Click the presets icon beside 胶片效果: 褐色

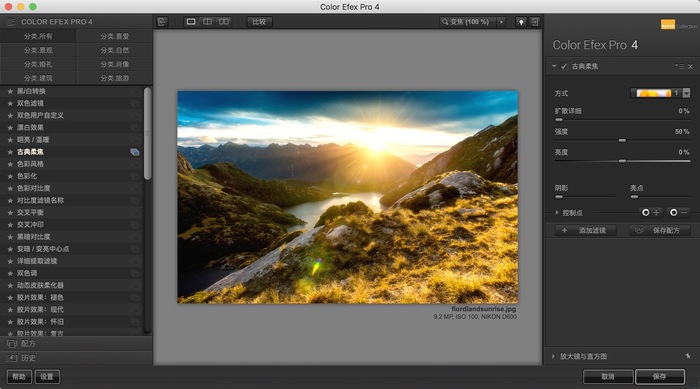point(134,298)
